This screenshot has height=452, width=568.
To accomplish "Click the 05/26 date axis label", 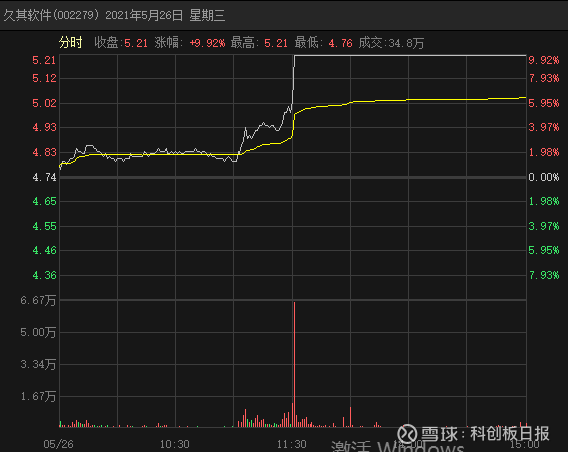I will tap(58, 444).
